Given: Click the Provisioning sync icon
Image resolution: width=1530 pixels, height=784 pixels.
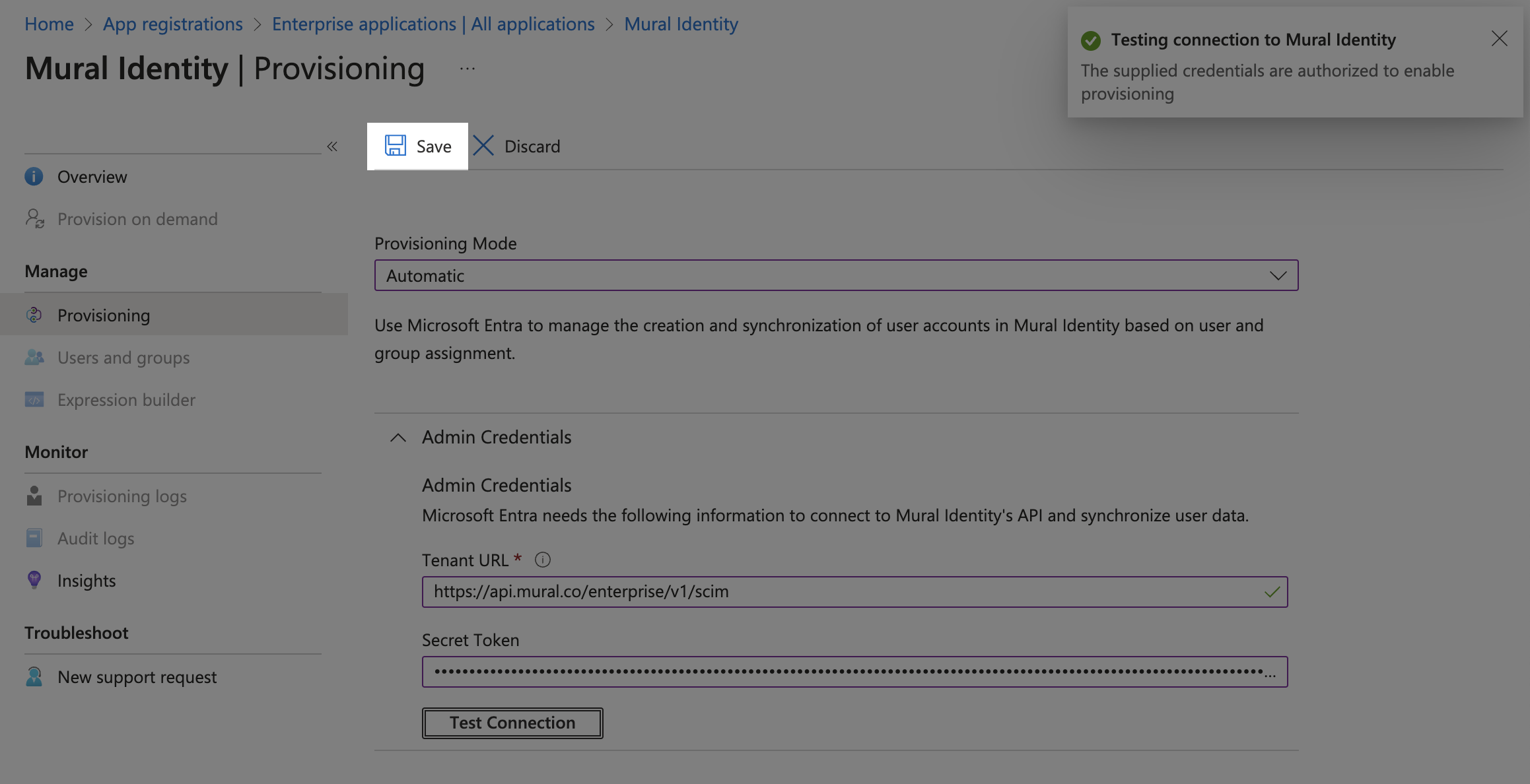Looking at the screenshot, I should point(34,315).
